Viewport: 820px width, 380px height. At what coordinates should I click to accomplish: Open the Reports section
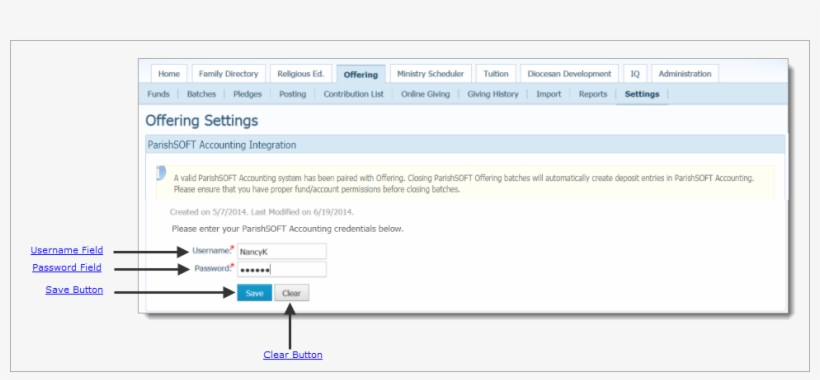click(x=593, y=94)
